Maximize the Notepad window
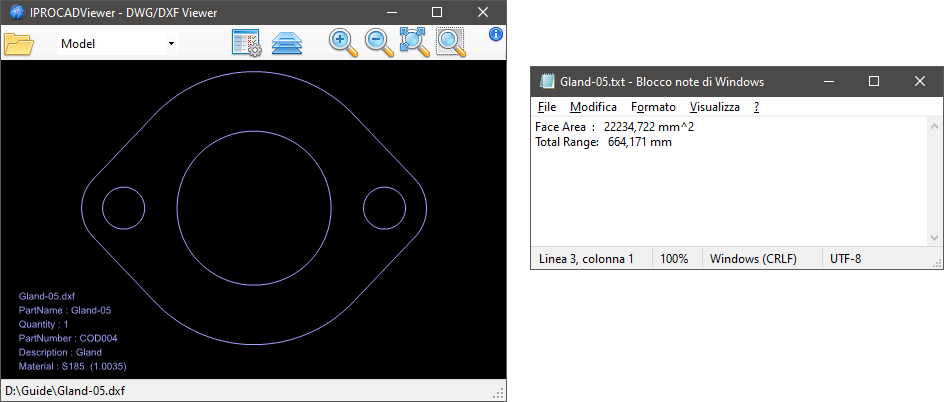Viewport: 944px width, 402px height. coord(874,81)
